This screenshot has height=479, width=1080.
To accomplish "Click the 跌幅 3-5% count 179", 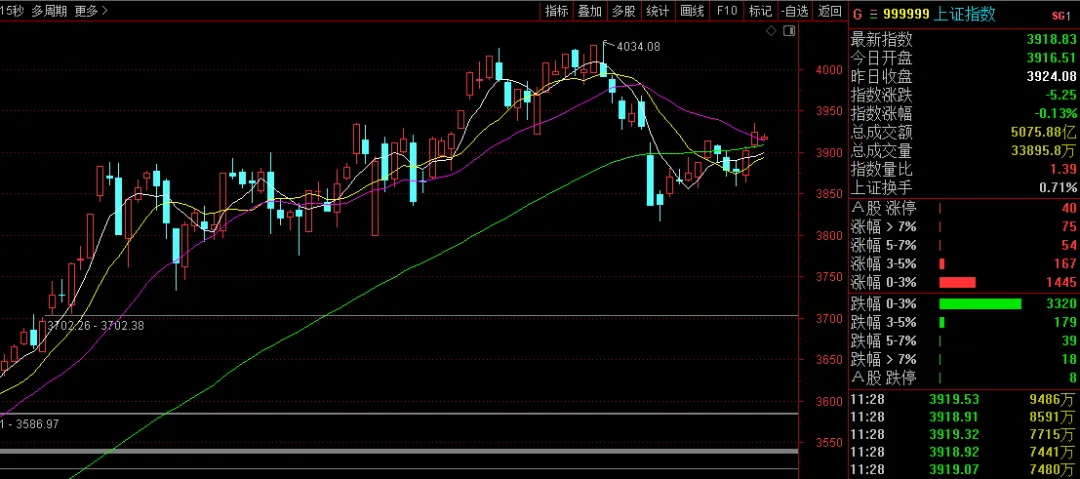I will pyautogui.click(x=1065, y=323).
